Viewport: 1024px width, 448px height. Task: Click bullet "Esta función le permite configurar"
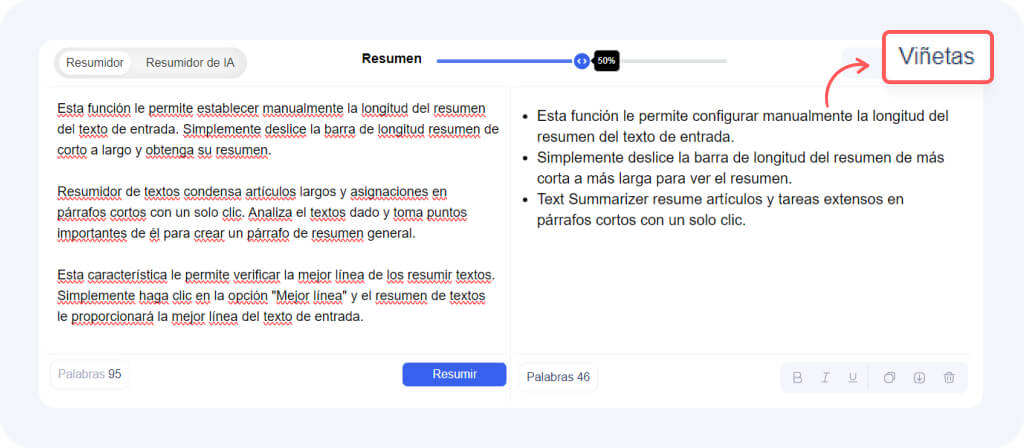click(x=743, y=127)
